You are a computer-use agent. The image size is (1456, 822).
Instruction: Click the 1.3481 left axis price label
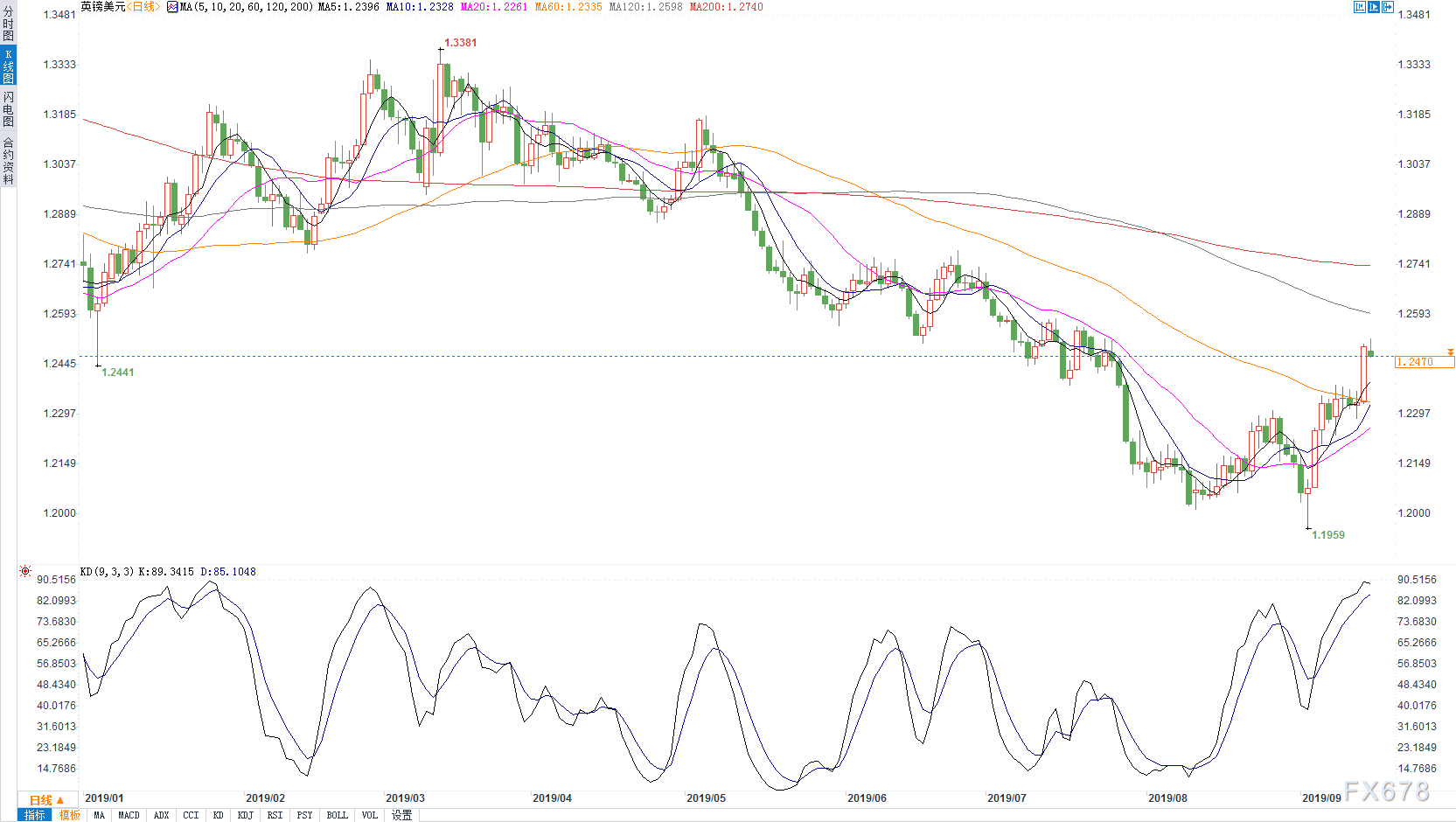tap(59, 15)
